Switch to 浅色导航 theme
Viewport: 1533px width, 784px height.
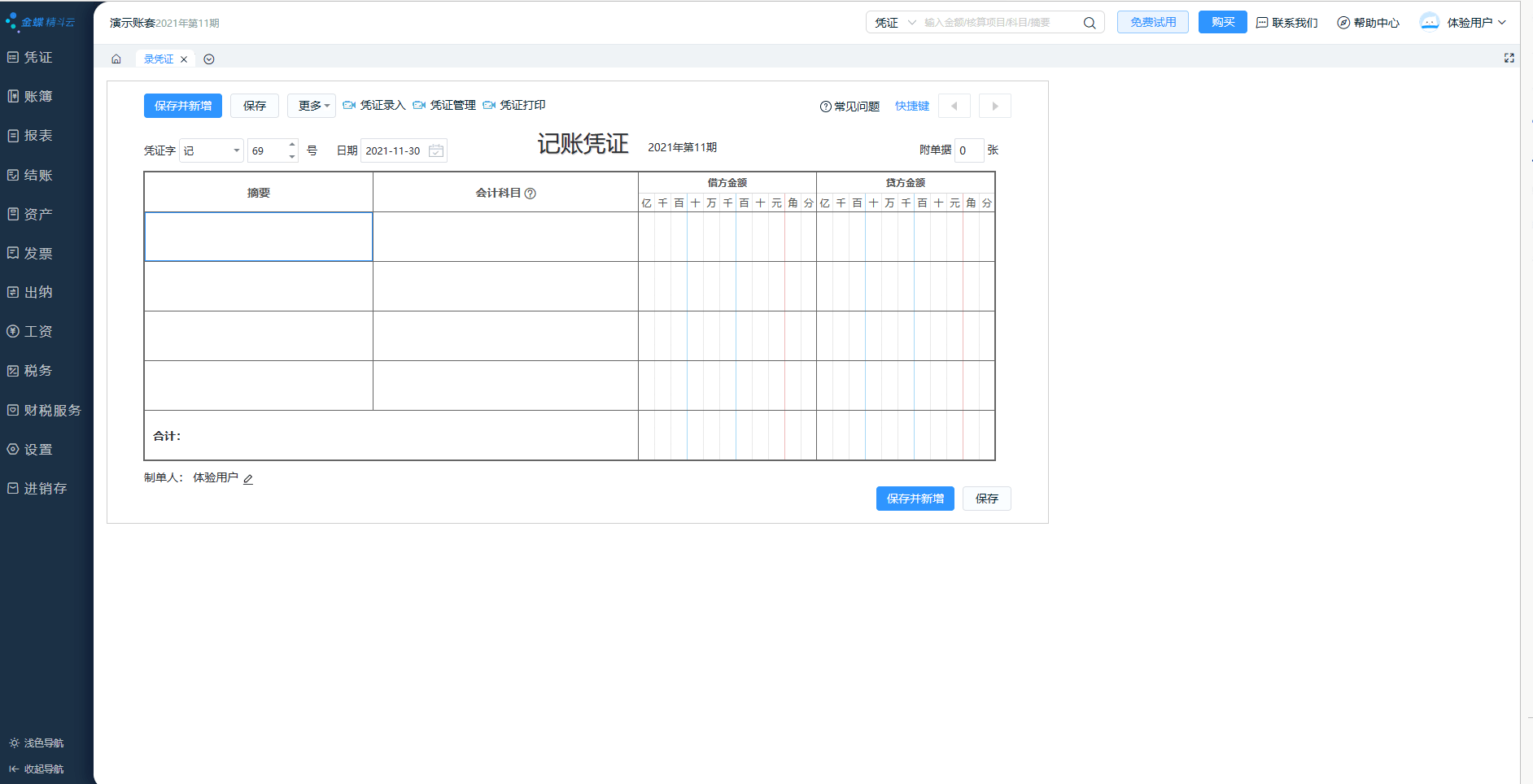click(37, 743)
